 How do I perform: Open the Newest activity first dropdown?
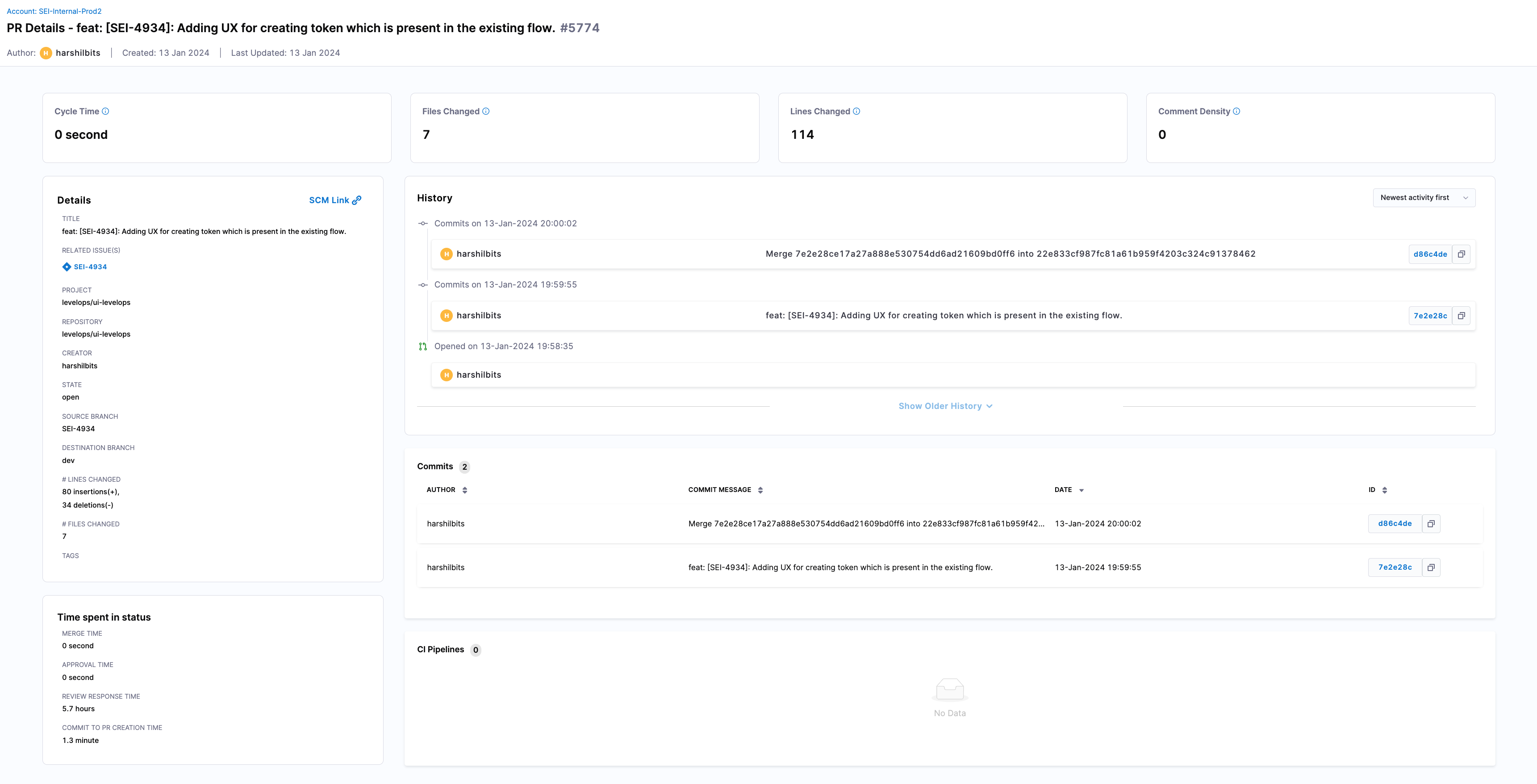point(1424,198)
